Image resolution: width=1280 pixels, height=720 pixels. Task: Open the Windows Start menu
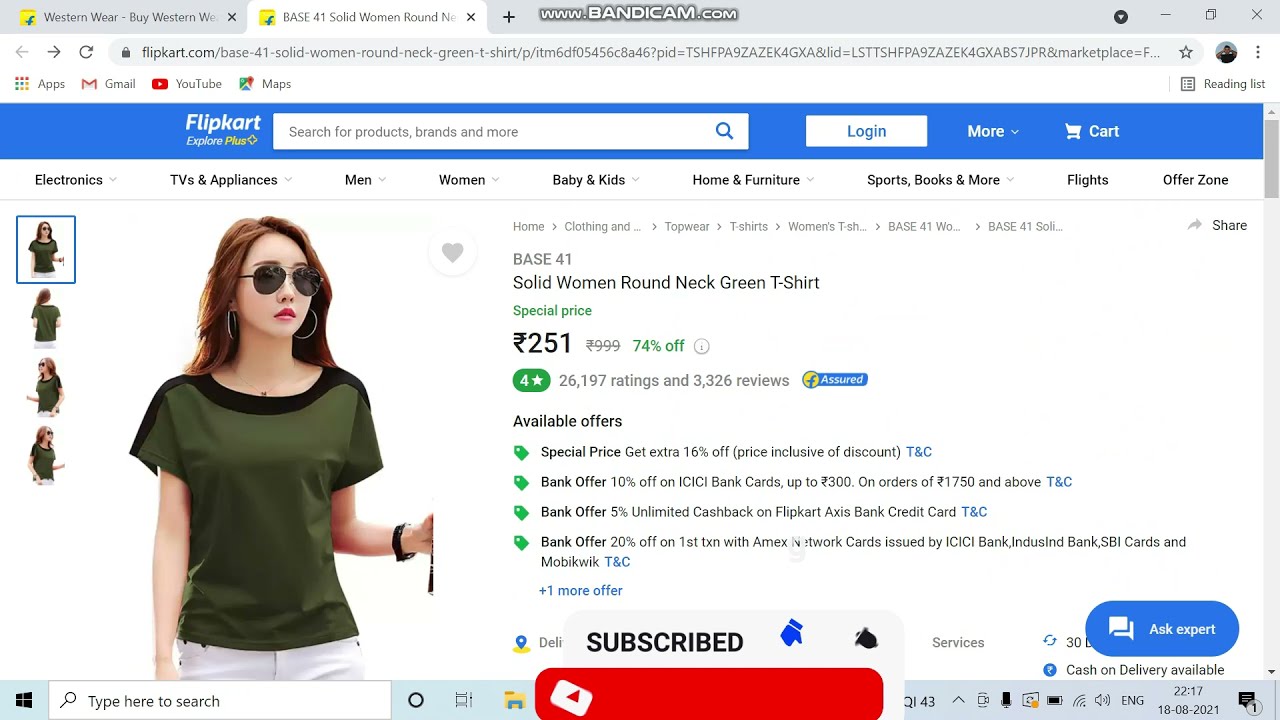click(x=24, y=701)
